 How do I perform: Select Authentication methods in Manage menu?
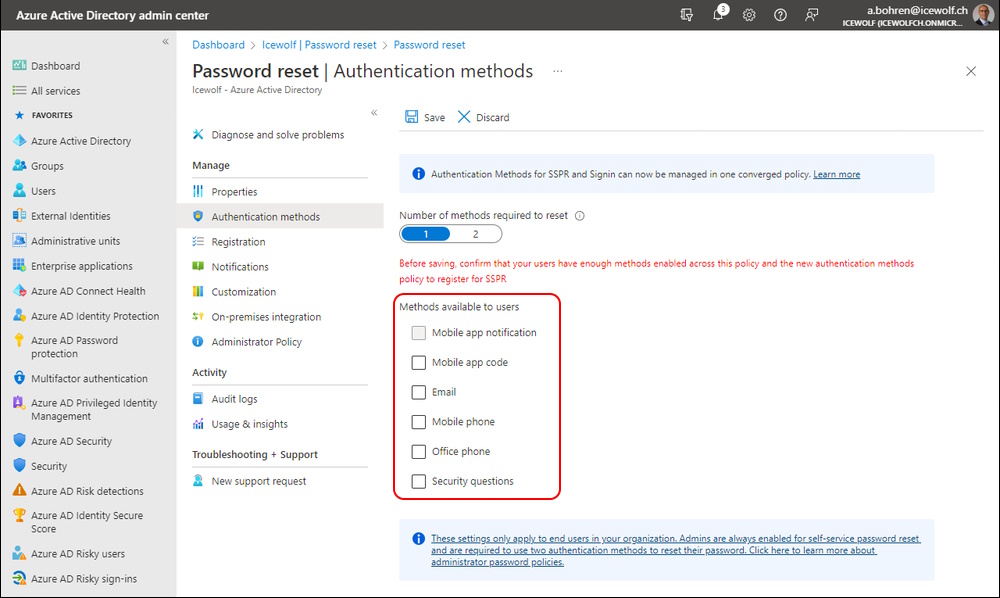tap(280, 217)
